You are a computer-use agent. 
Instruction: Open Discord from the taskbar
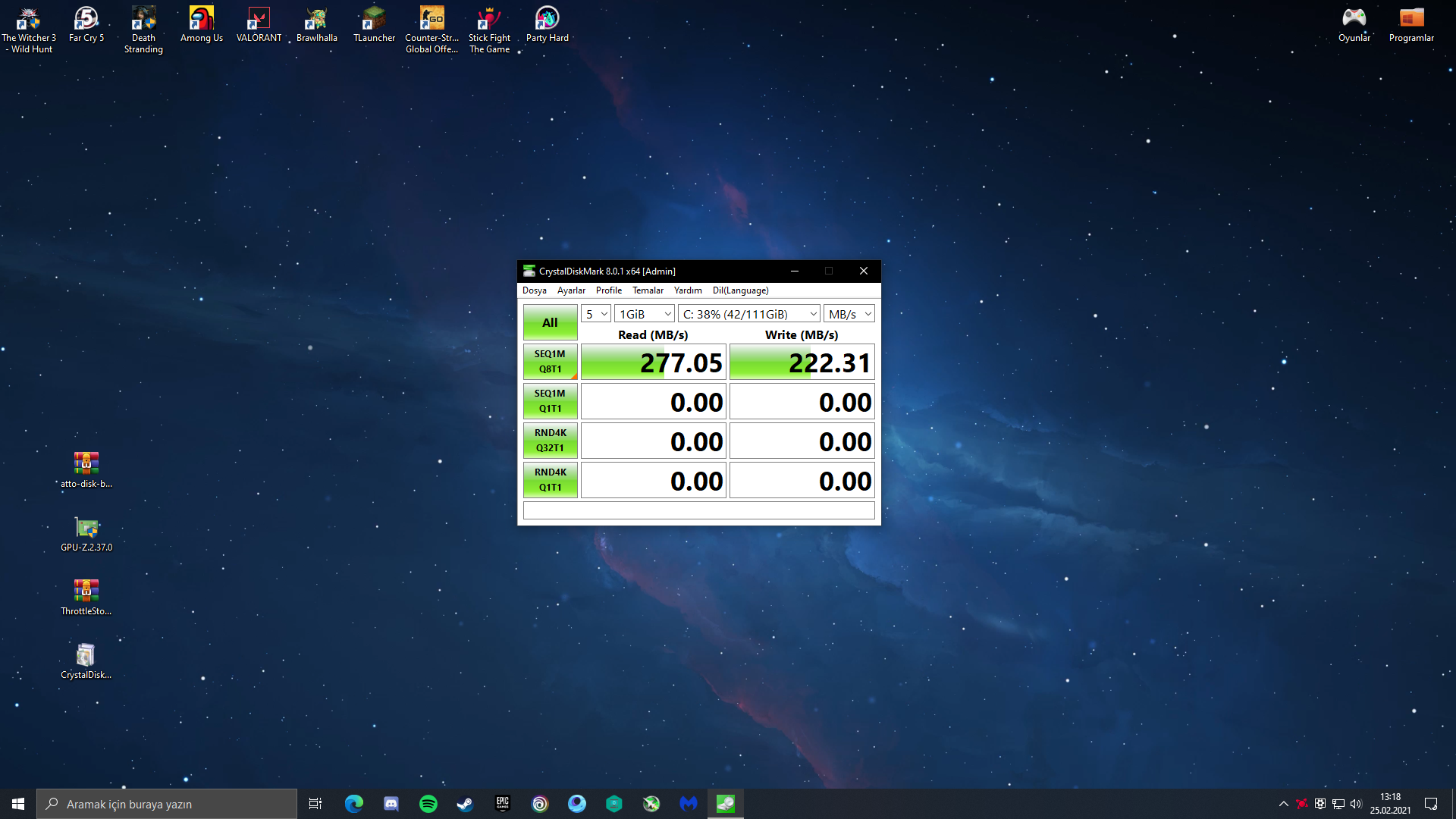tap(391, 804)
